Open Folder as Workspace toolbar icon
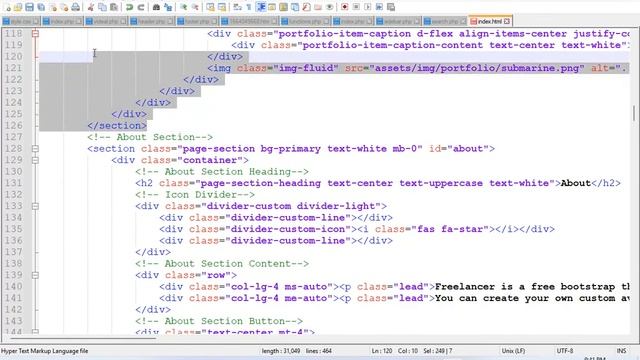Viewport: 640px width, 360px height. coord(318,7)
